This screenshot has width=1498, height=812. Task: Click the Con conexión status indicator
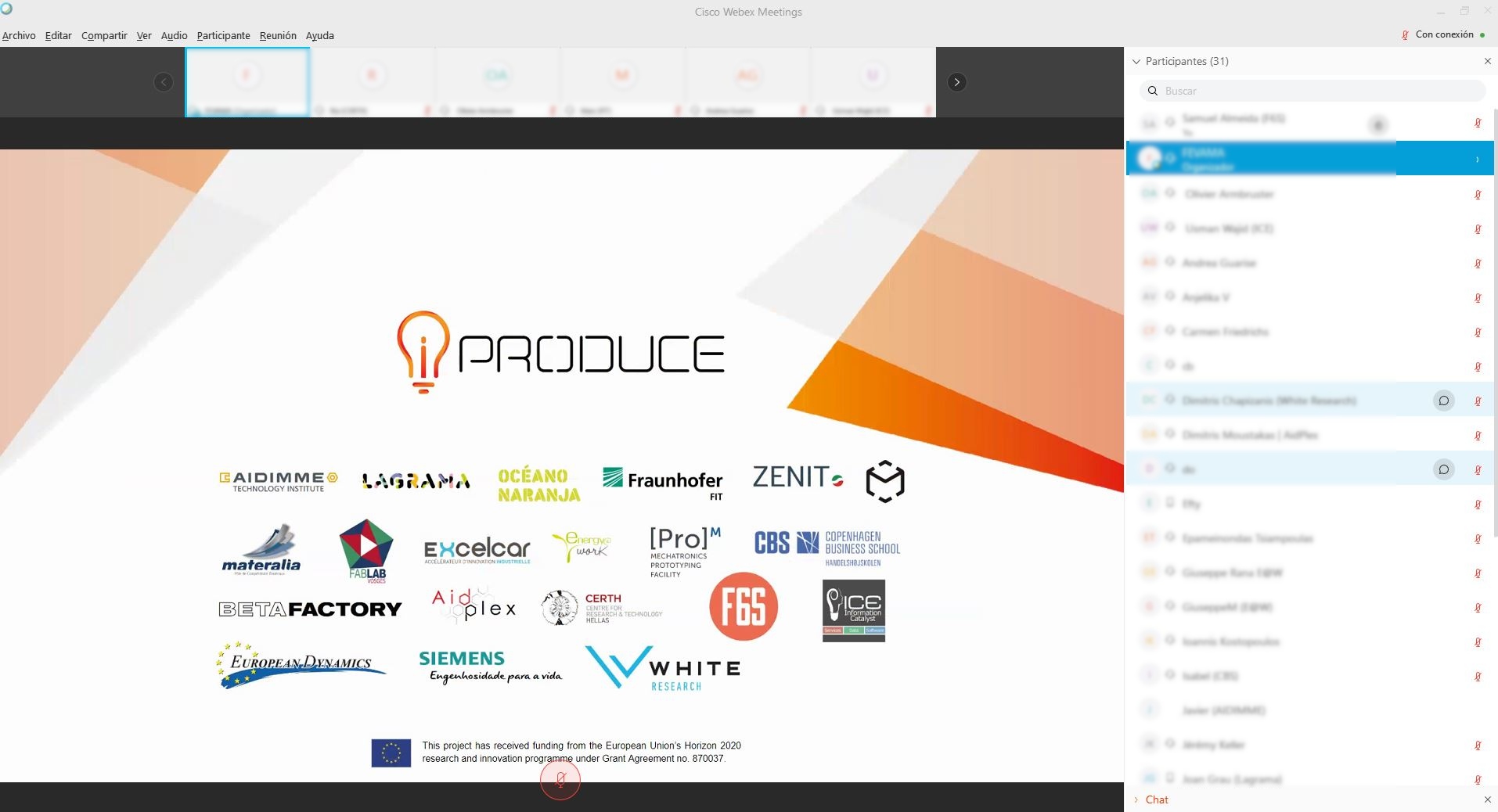pos(1443,34)
